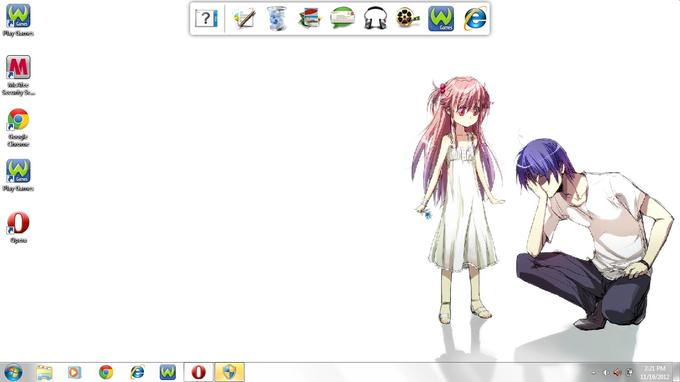Open the network tray icon
The width and height of the screenshot is (680, 382).
629,372
